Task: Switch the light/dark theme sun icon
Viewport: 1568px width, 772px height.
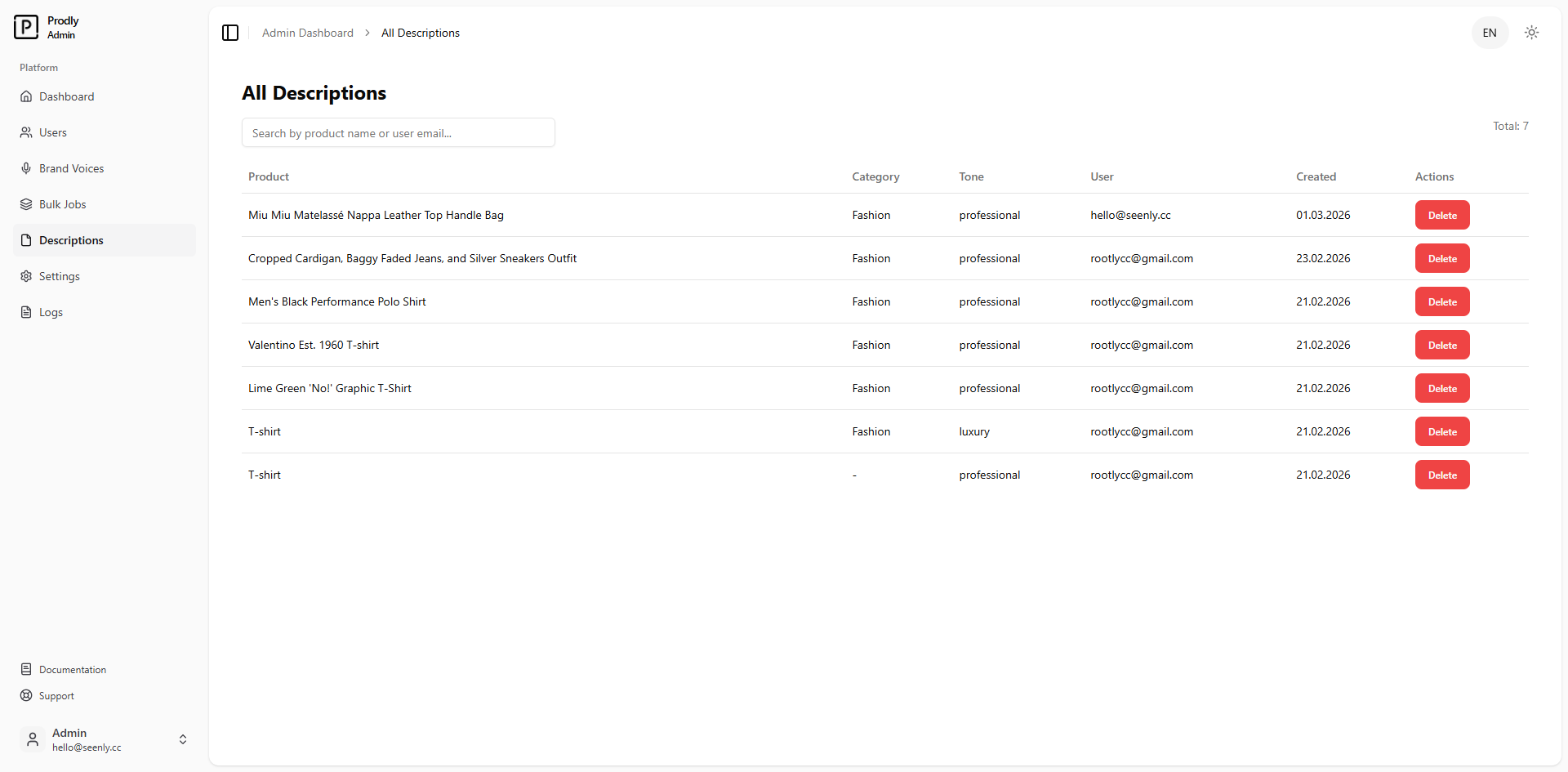Action: click(x=1531, y=33)
